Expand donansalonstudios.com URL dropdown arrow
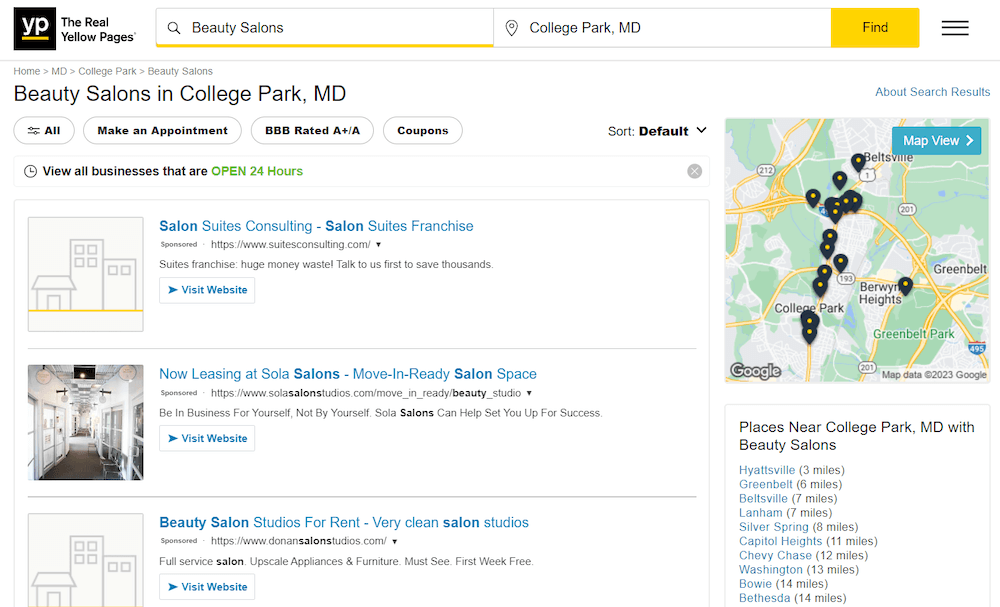 pyautogui.click(x=395, y=541)
